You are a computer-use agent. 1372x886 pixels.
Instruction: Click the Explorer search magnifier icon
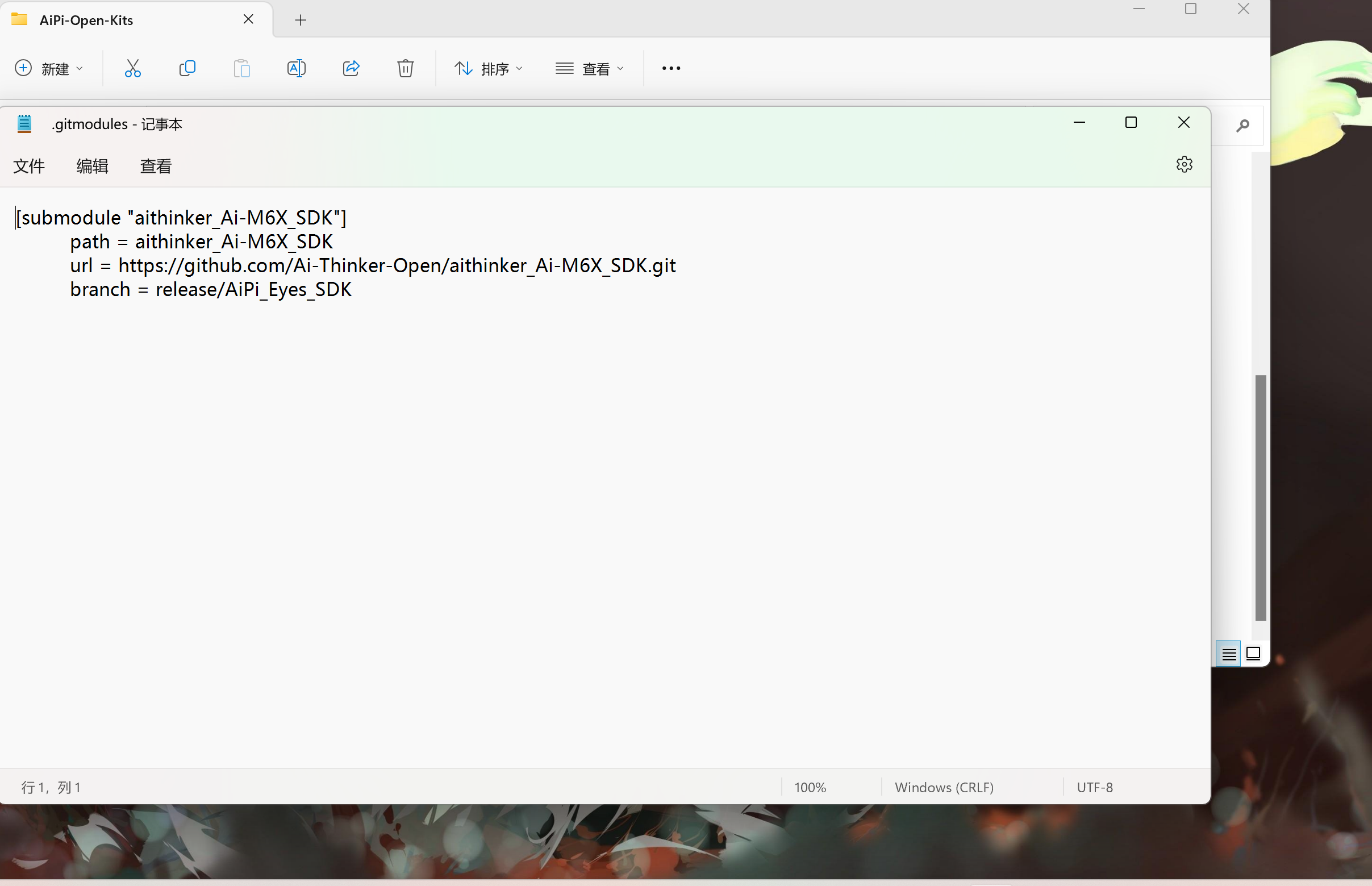pyautogui.click(x=1242, y=125)
